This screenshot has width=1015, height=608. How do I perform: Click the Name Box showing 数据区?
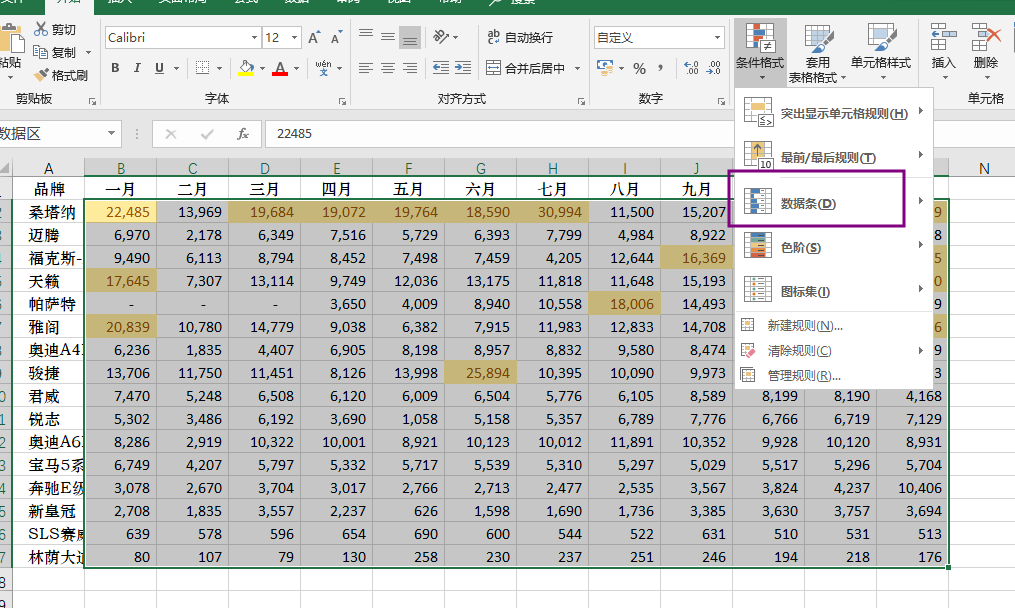[x=50, y=133]
